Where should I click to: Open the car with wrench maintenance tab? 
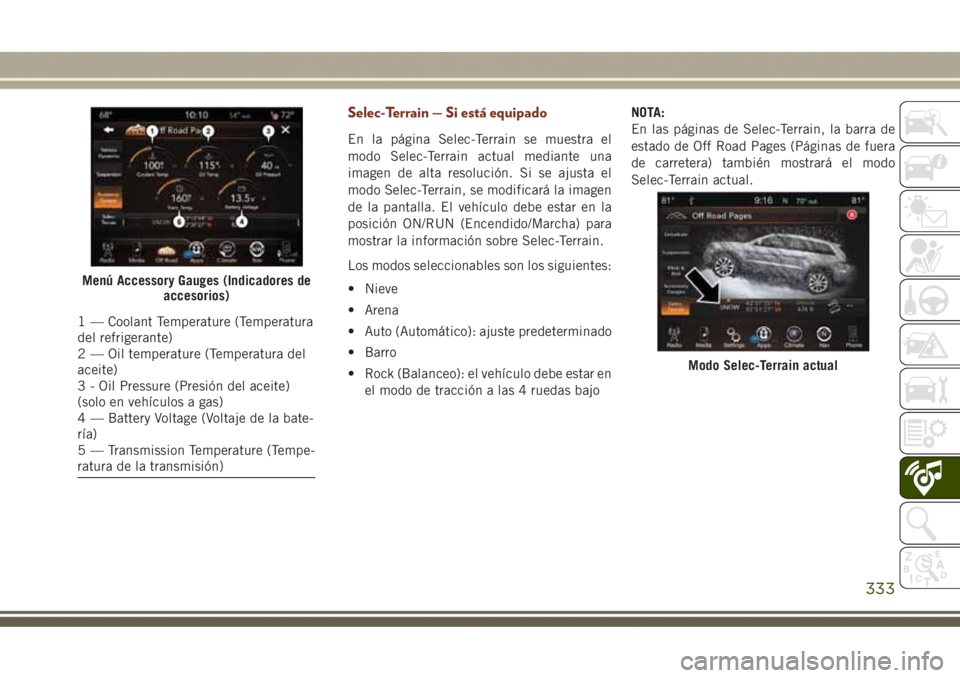point(929,389)
